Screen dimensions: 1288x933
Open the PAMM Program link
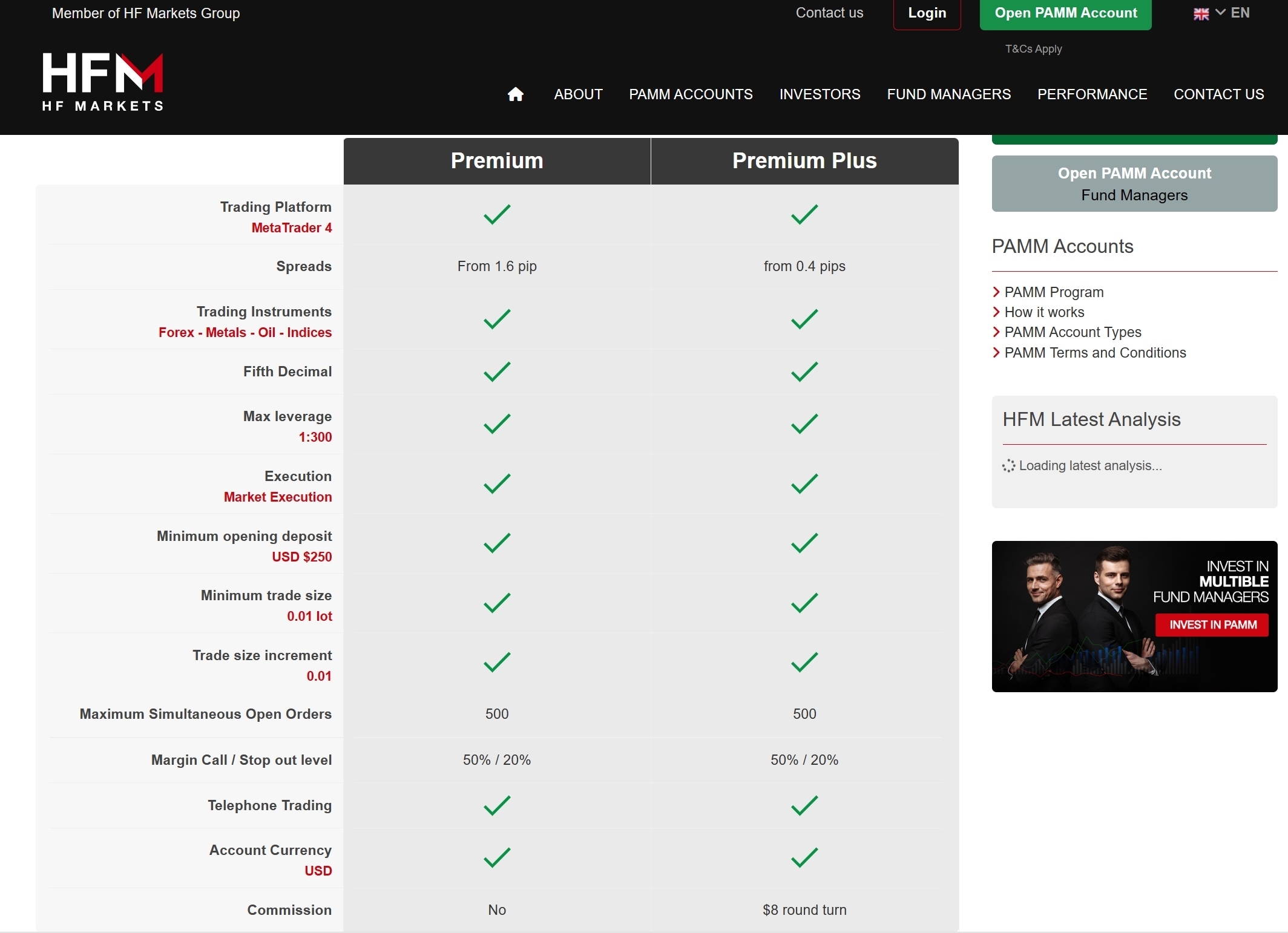click(x=1054, y=292)
